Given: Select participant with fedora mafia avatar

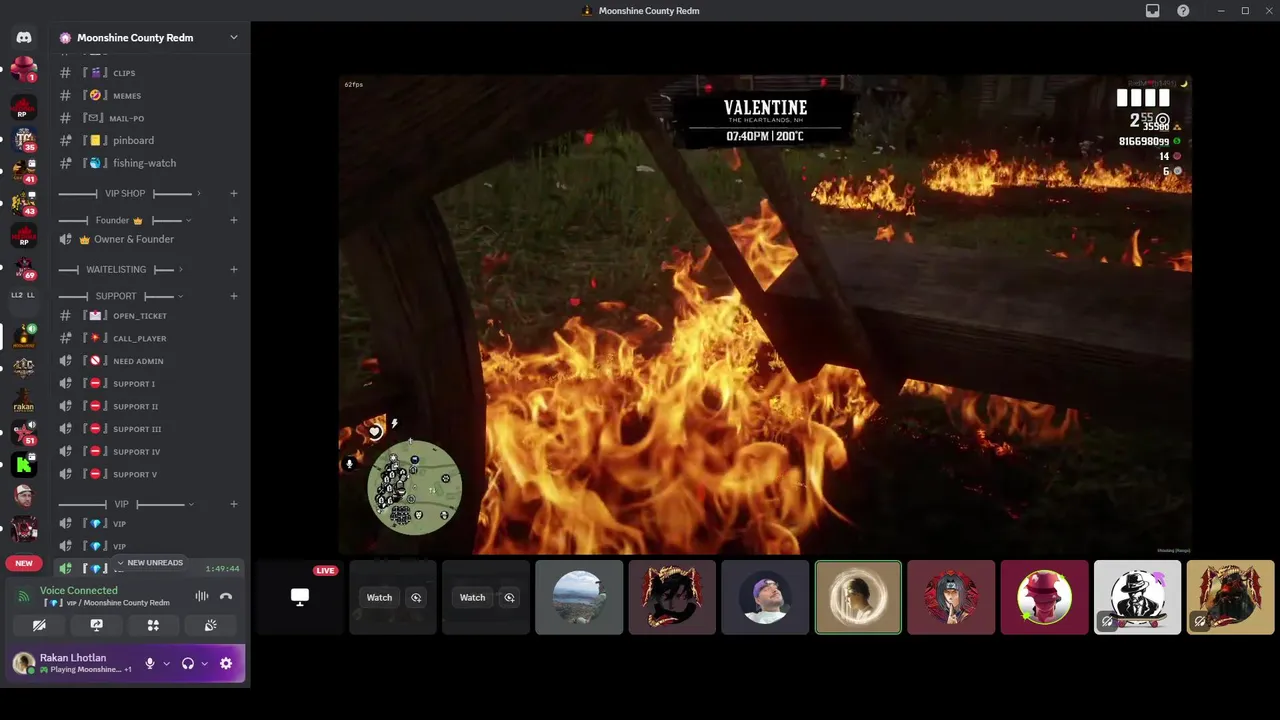Looking at the screenshot, I should [x=1137, y=597].
